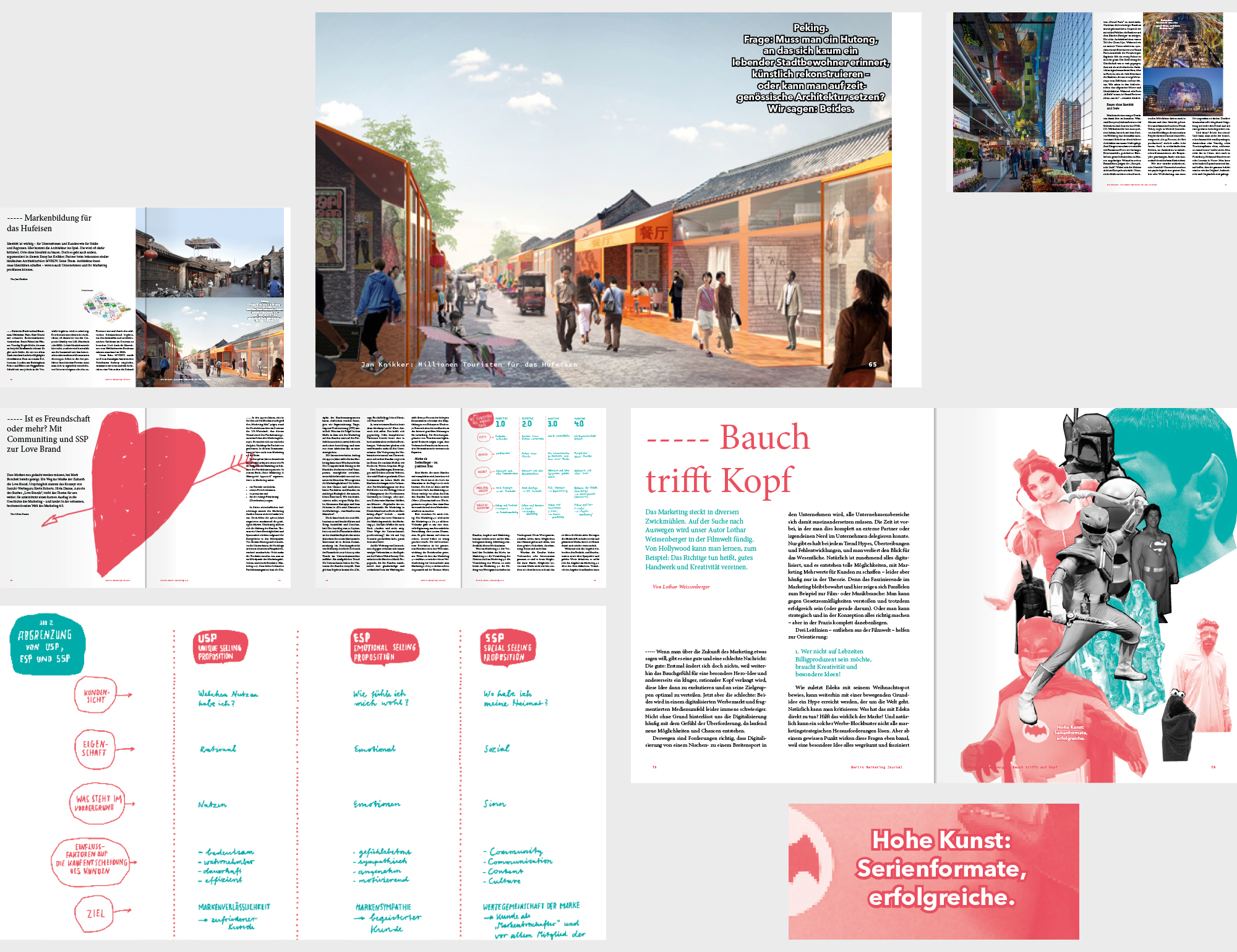Screen dimensions: 1237x952
Task: Click handwritten 'Wo habe ich meine Heimat?'
Action: tap(516, 698)
